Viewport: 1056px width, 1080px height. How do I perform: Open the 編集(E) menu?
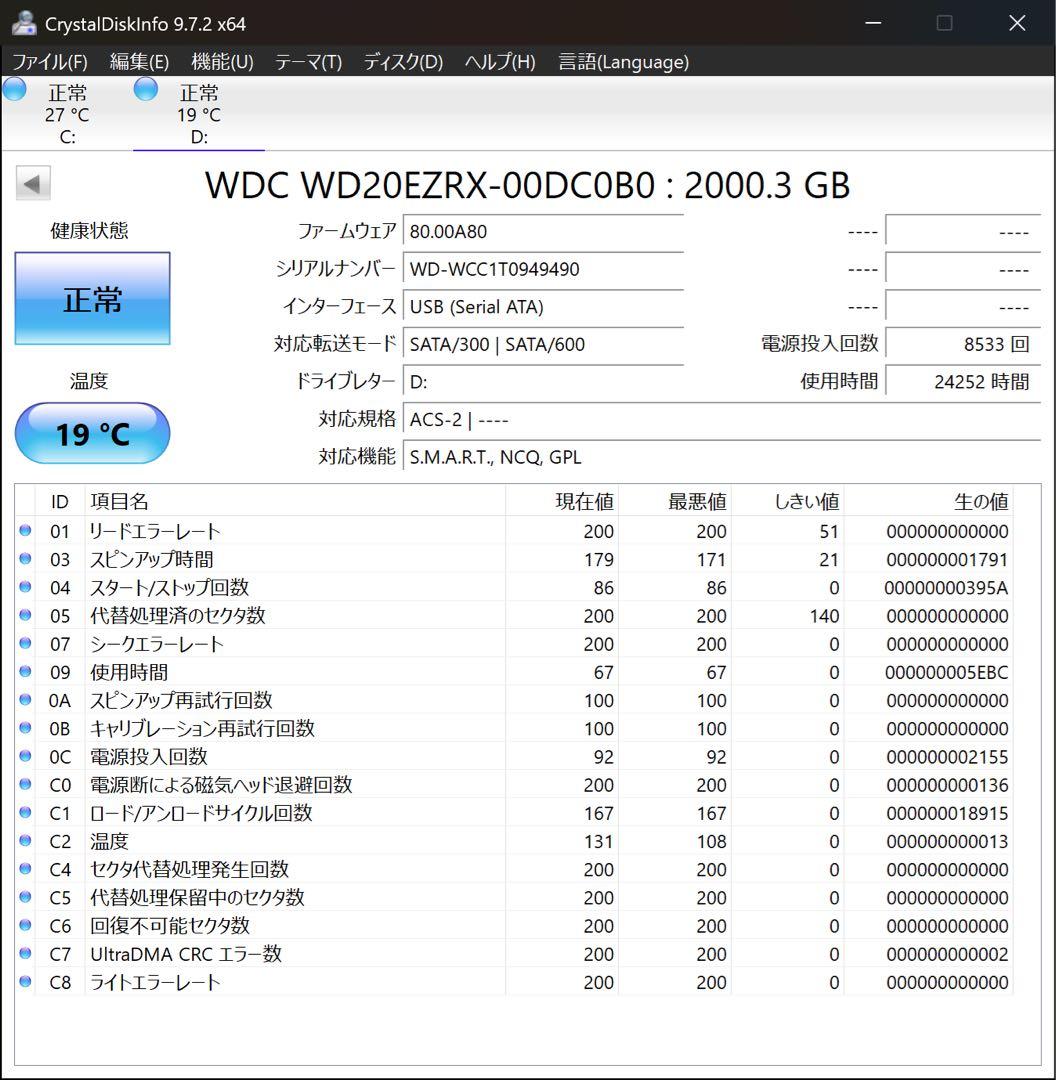point(139,62)
